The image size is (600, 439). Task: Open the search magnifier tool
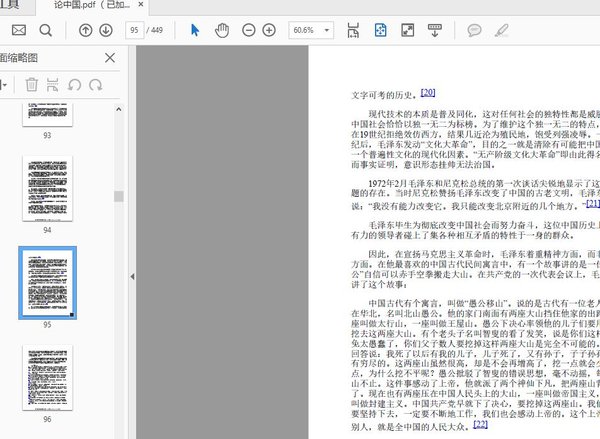point(46,30)
